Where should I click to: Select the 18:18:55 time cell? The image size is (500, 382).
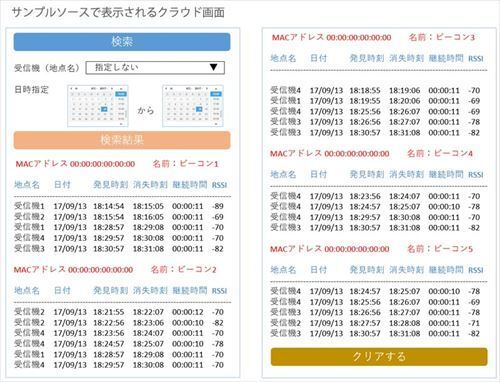(365, 90)
